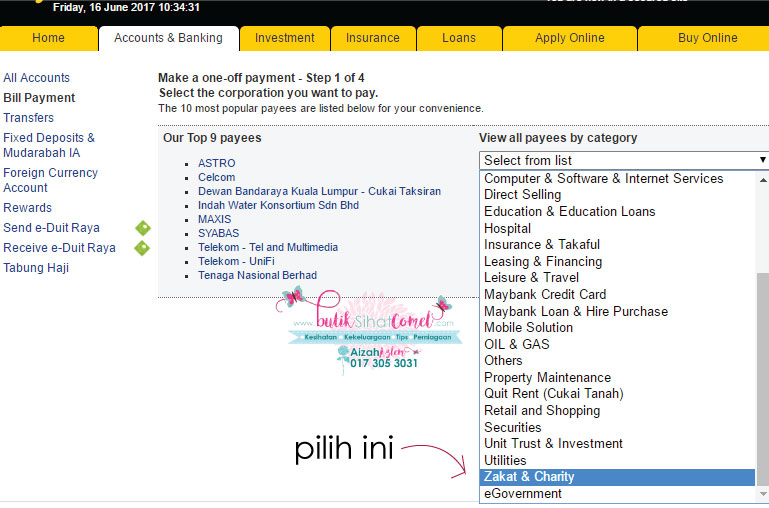Screen dimensions: 769x508
Task: Select OIL & GAS category
Action: (x=617, y=344)
